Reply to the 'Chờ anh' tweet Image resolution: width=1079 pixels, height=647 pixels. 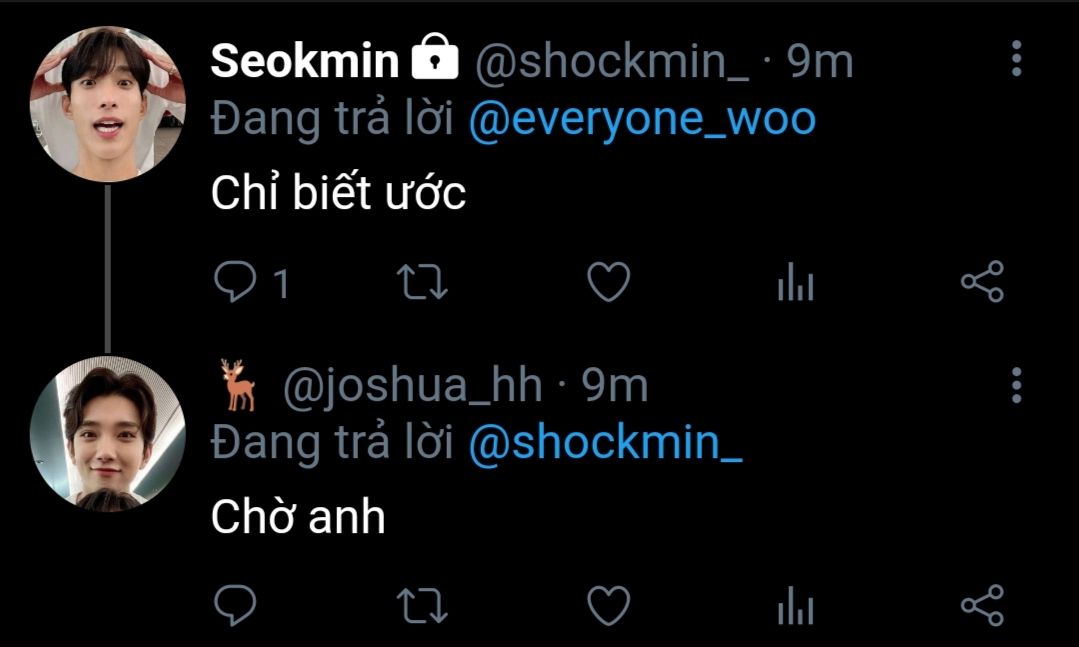click(235, 605)
